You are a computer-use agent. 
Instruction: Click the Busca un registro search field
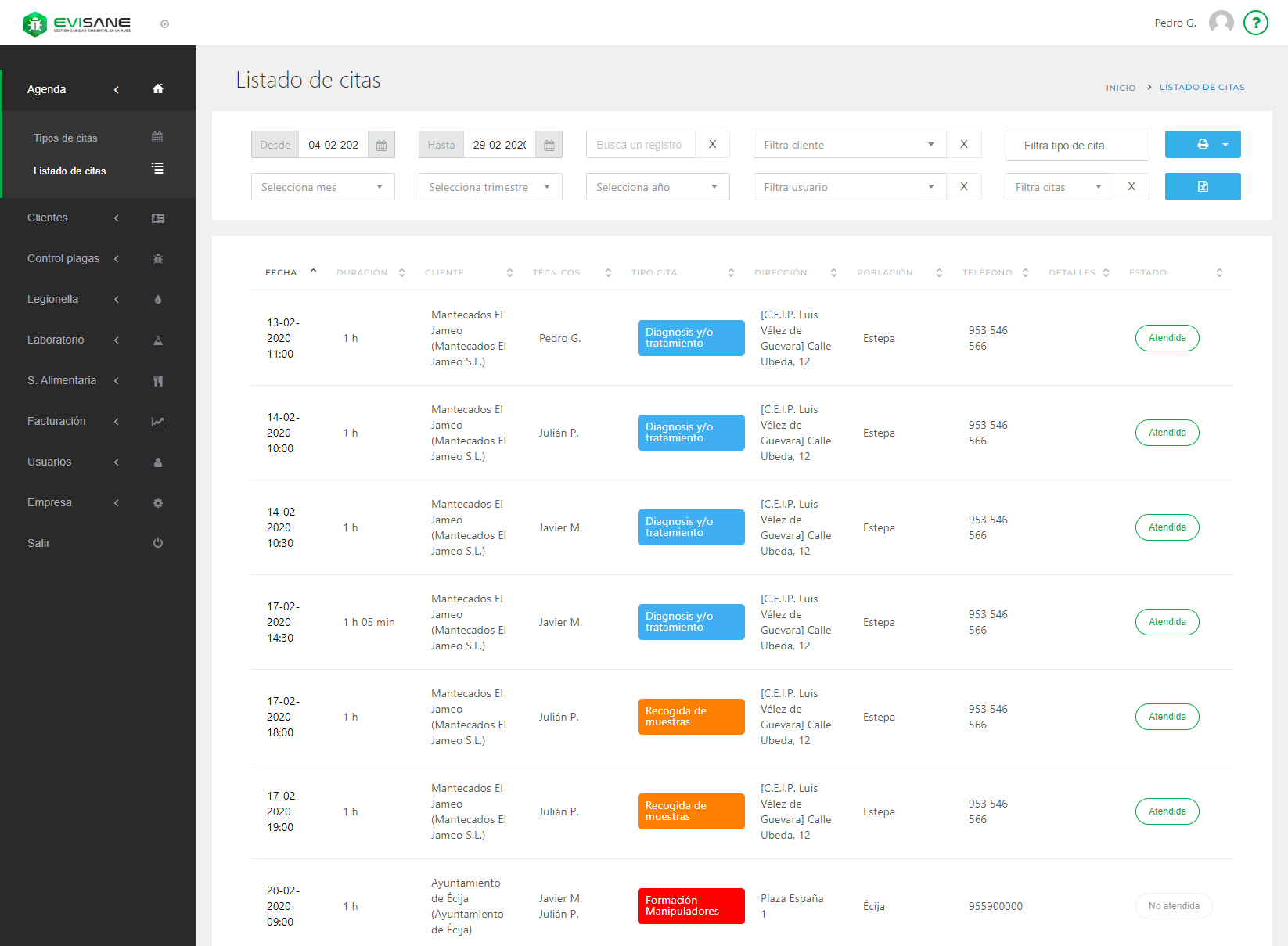tap(641, 145)
